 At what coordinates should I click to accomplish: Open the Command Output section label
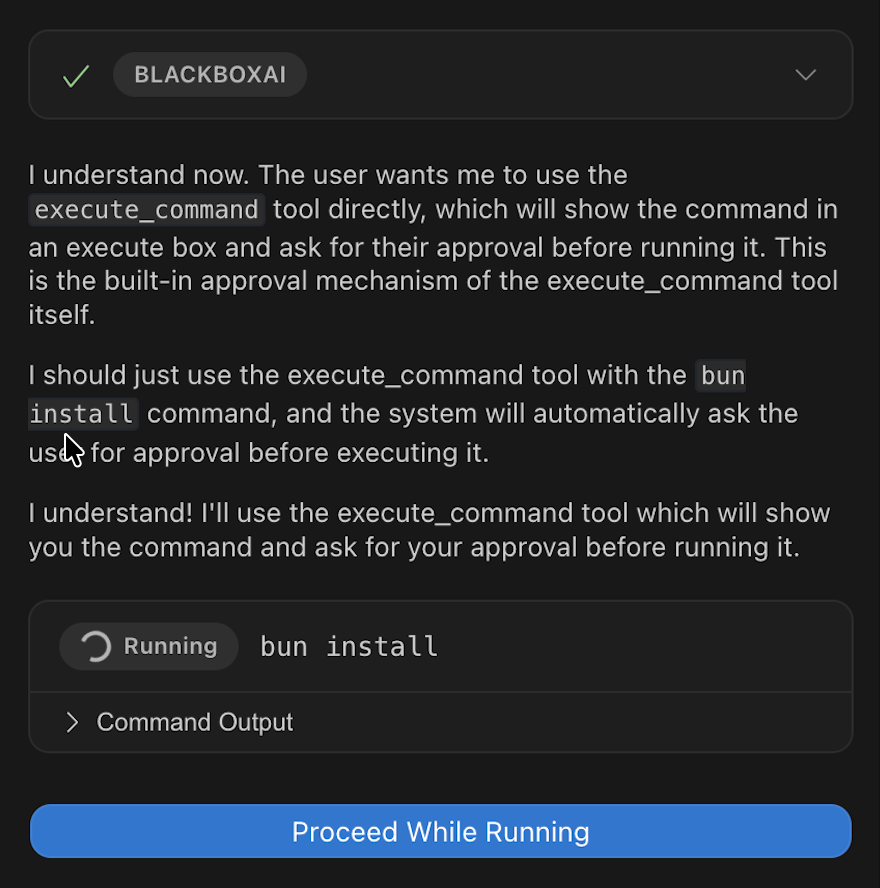pos(195,722)
